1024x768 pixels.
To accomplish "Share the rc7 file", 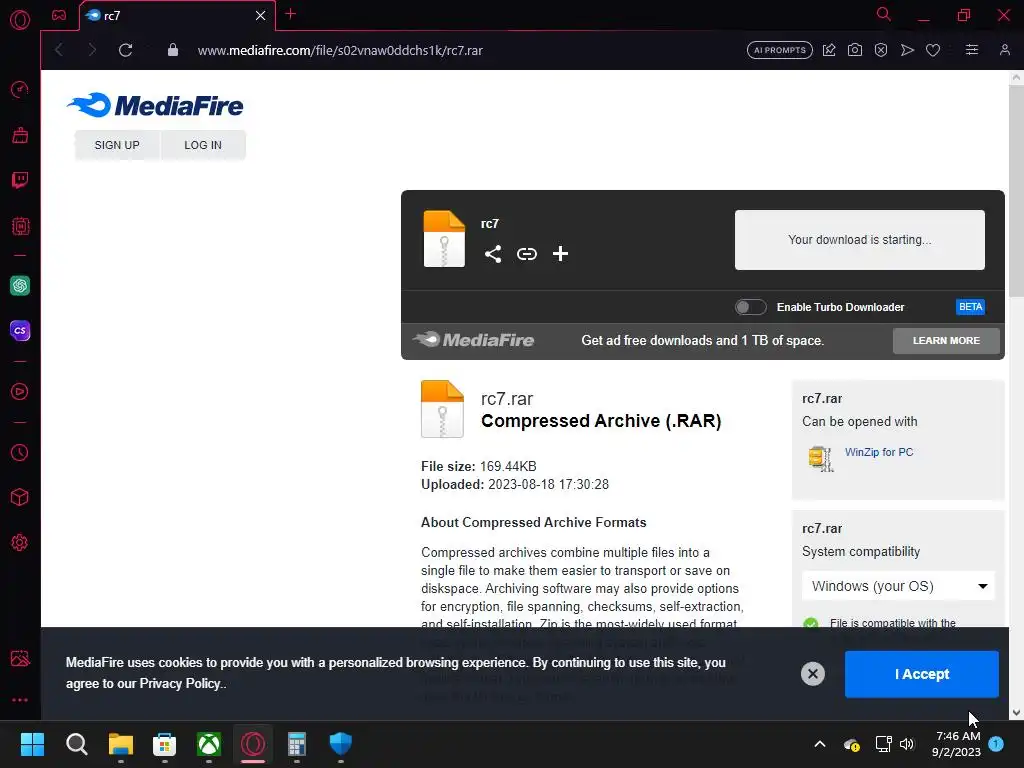I will (493, 254).
